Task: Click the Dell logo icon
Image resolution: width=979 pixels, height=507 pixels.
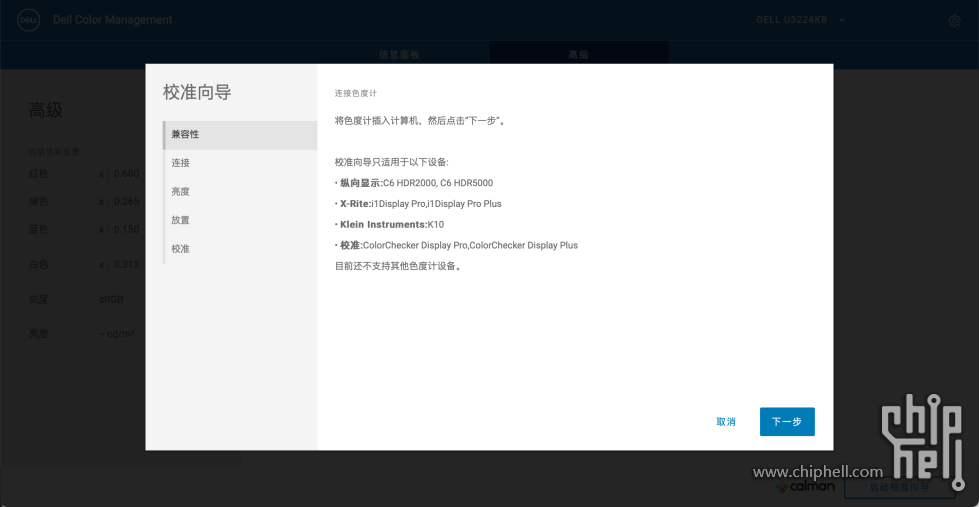Action: tap(28, 20)
